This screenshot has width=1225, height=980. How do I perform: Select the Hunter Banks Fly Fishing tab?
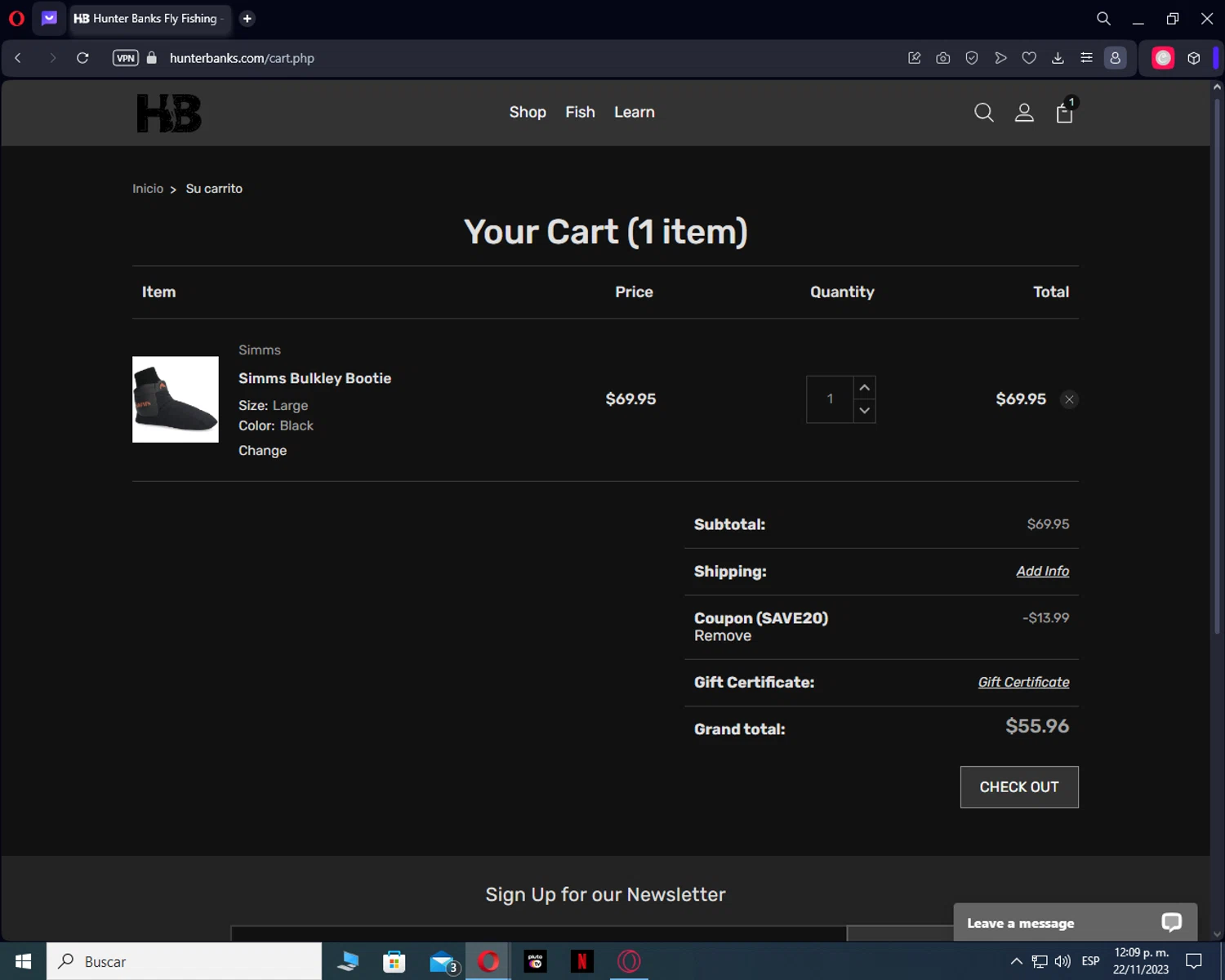coord(150,18)
